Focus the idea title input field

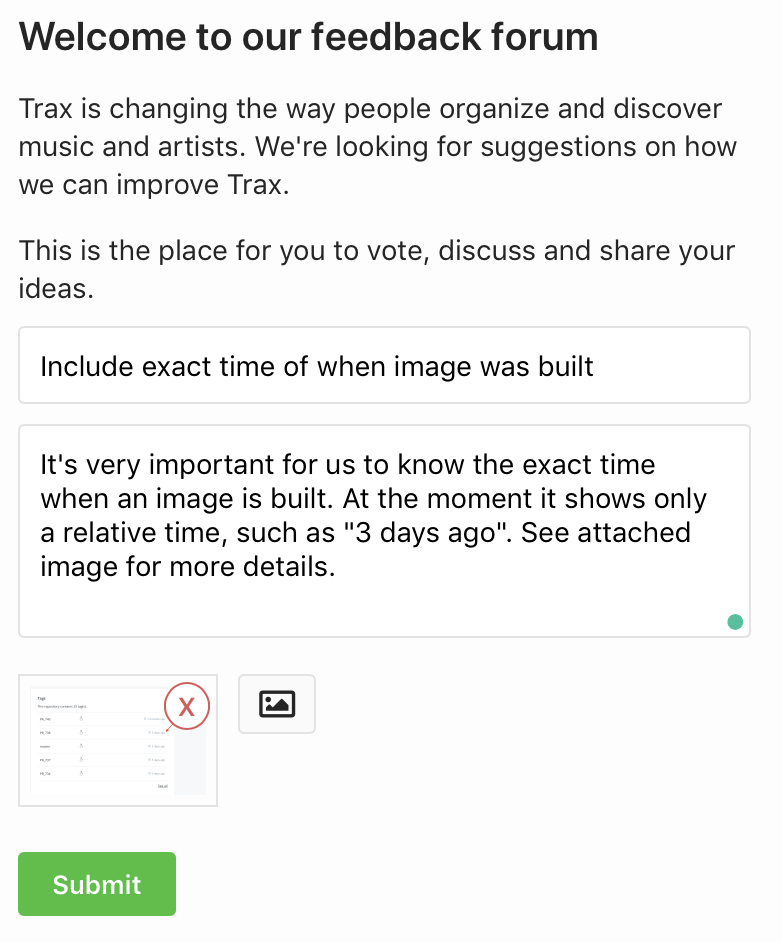[384, 365]
